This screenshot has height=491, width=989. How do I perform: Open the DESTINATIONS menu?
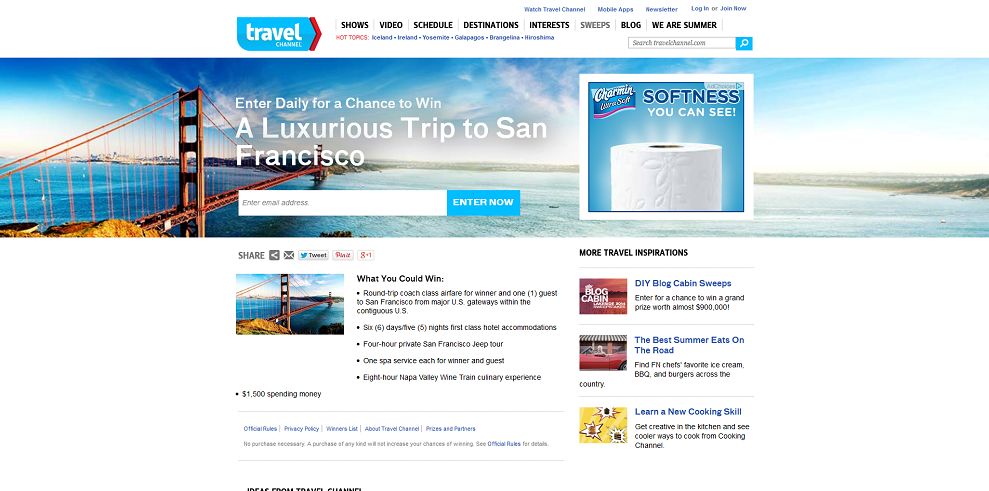[491, 25]
